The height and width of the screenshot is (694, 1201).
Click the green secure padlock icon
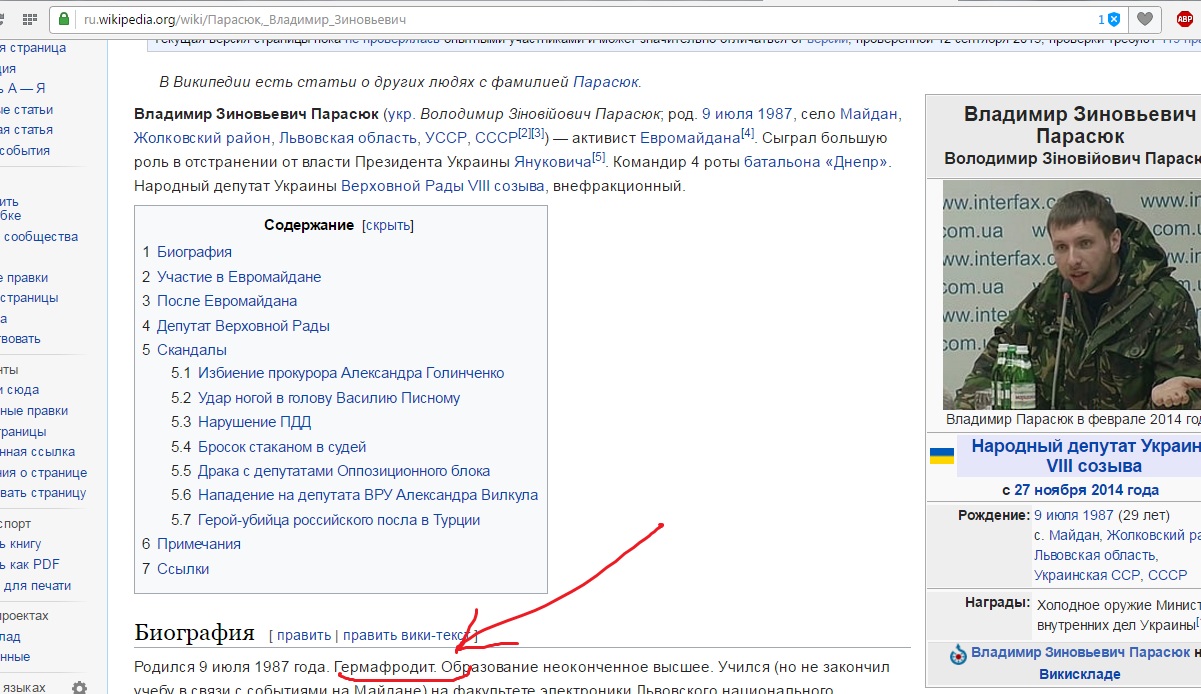[65, 19]
